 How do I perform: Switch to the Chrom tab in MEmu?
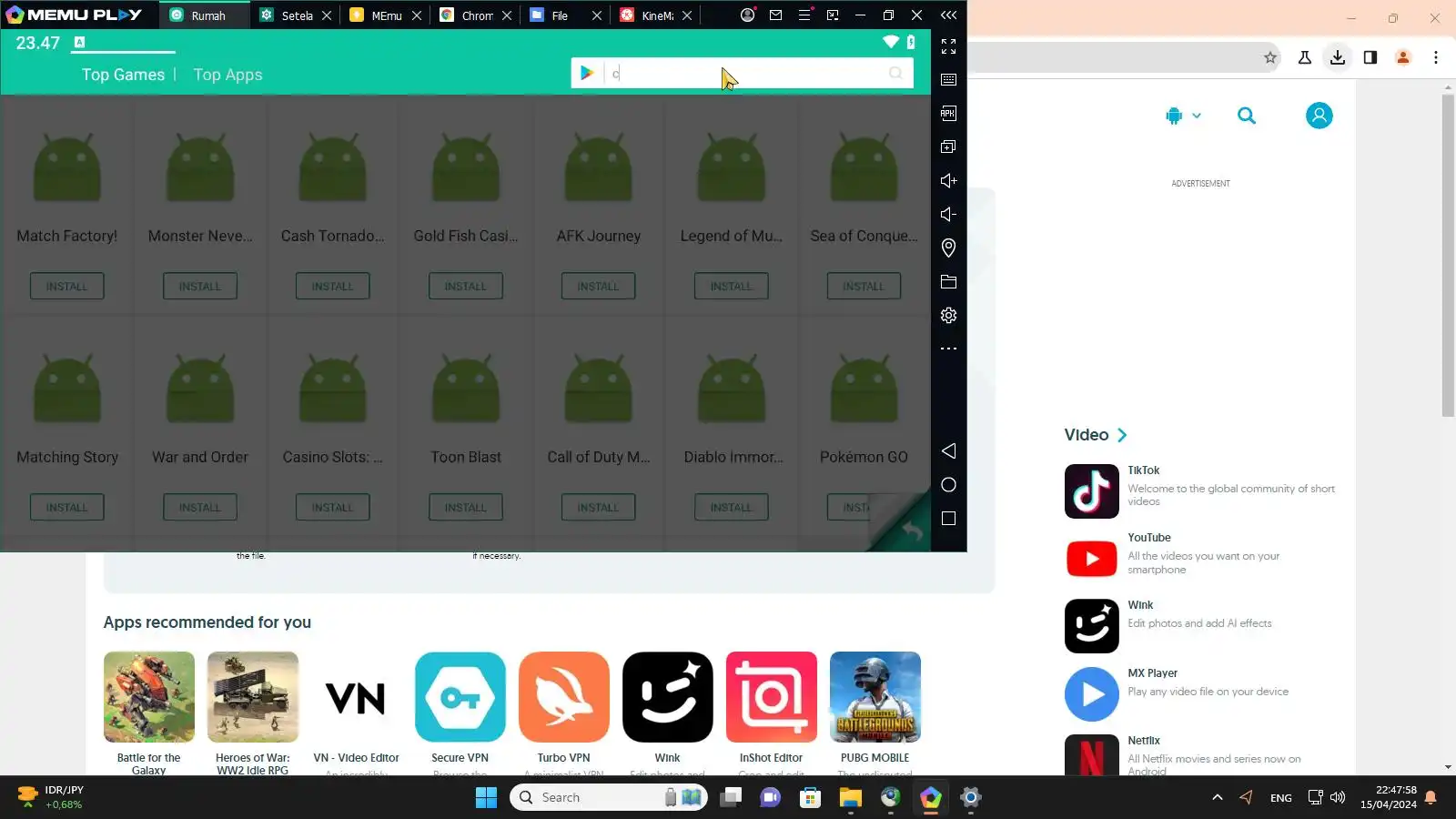pos(477,15)
